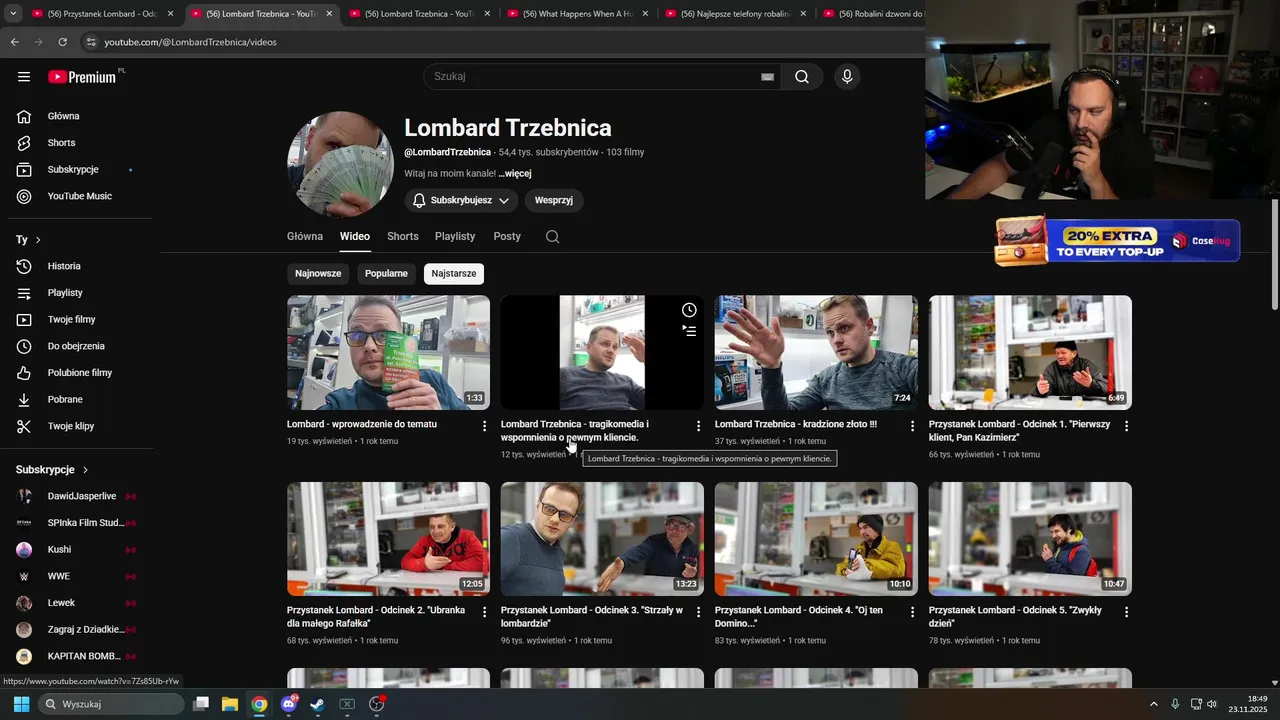Click the search magnifier button
The width and height of the screenshot is (1280, 720).
click(x=802, y=77)
